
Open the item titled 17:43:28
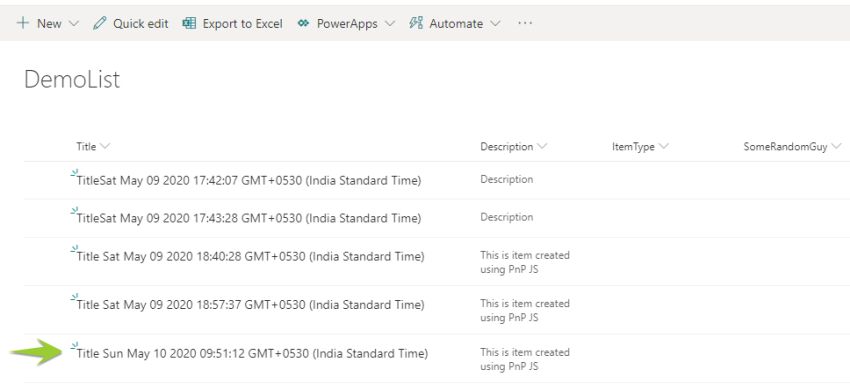(249, 218)
